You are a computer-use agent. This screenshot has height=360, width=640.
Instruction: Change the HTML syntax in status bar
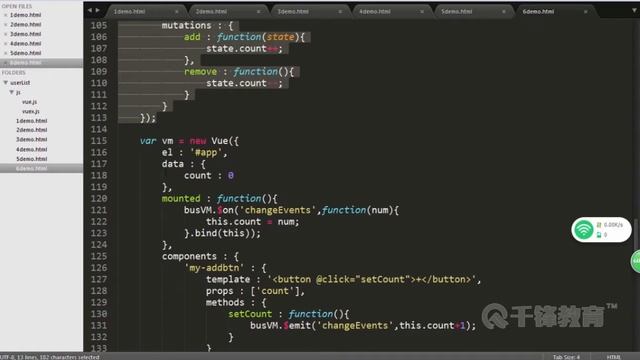[613, 357]
